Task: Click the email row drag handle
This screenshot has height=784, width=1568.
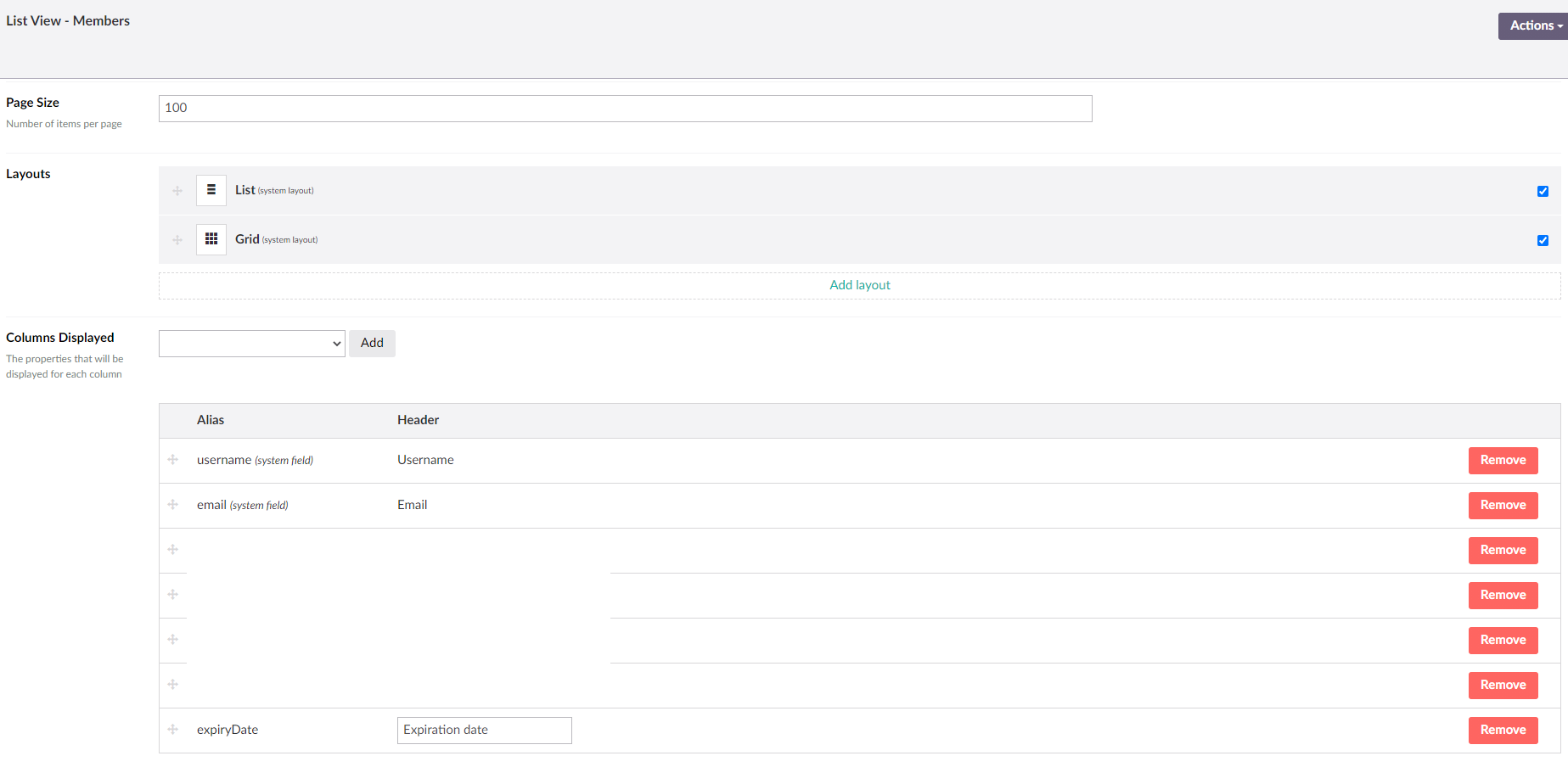Action: 173,505
